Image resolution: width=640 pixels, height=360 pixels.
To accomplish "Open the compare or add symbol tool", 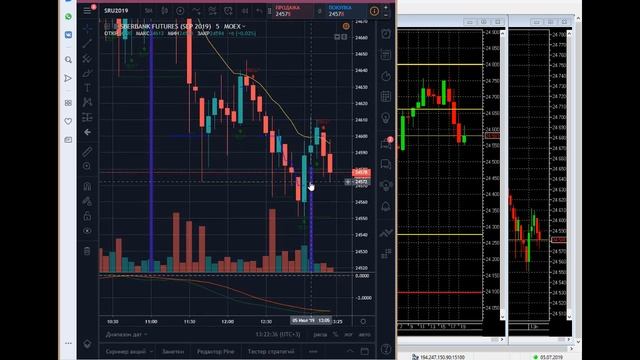I will [180, 11].
